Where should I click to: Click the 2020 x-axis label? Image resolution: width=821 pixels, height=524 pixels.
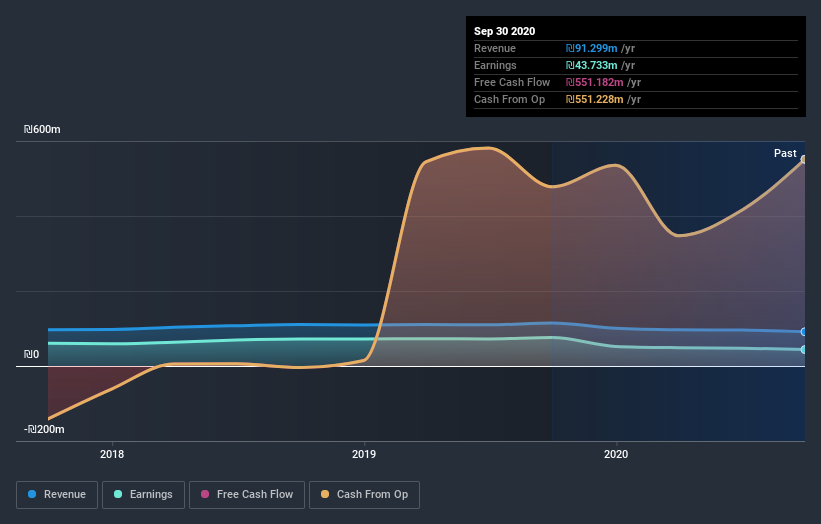pos(616,454)
